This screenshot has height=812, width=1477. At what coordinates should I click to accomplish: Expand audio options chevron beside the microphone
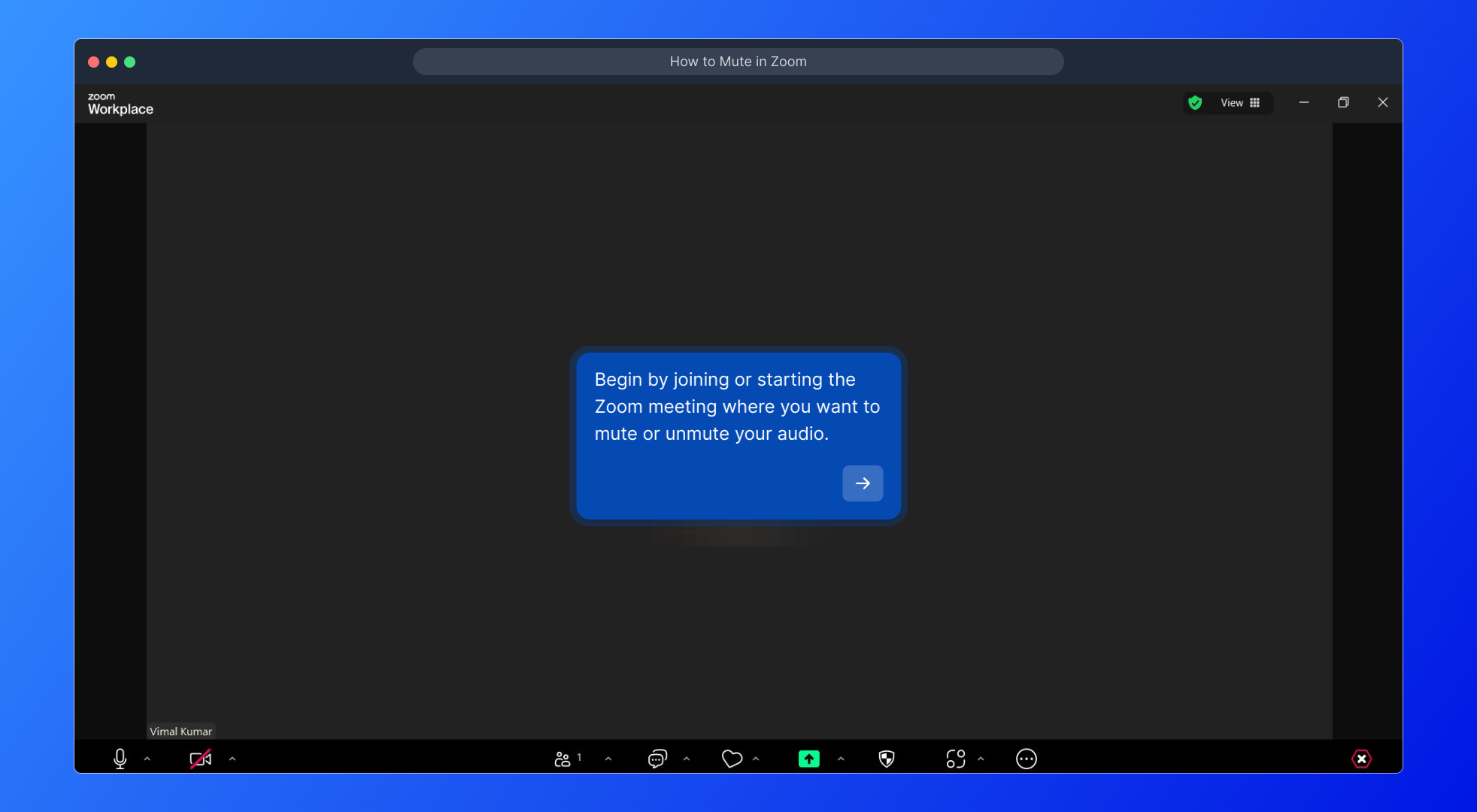tap(147, 759)
